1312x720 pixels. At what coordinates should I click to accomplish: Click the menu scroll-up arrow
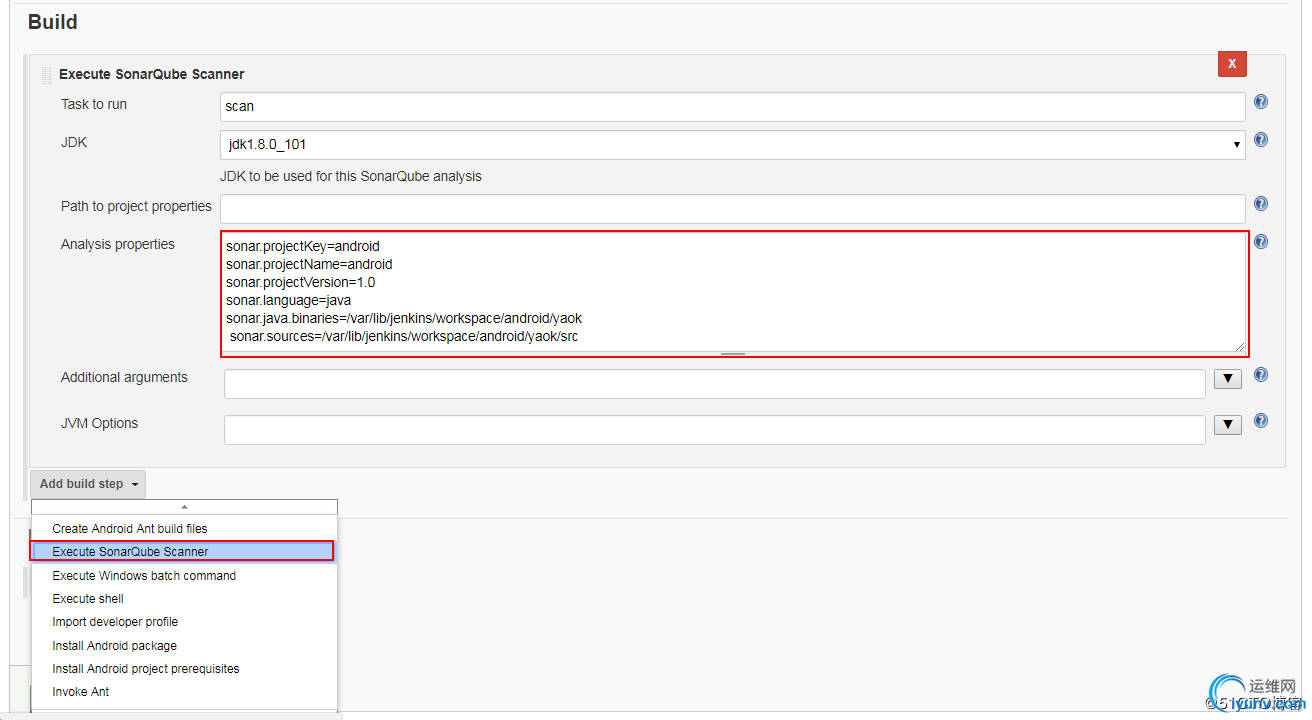coord(184,507)
